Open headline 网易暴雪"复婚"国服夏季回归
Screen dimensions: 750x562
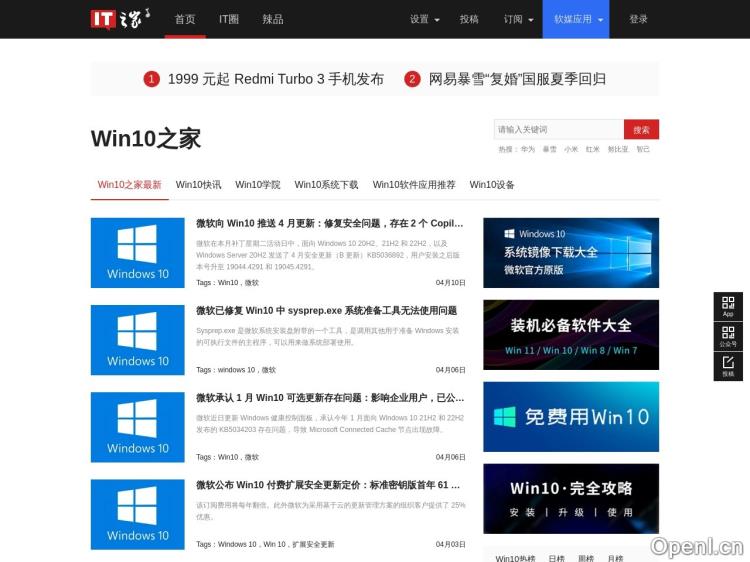518,79
